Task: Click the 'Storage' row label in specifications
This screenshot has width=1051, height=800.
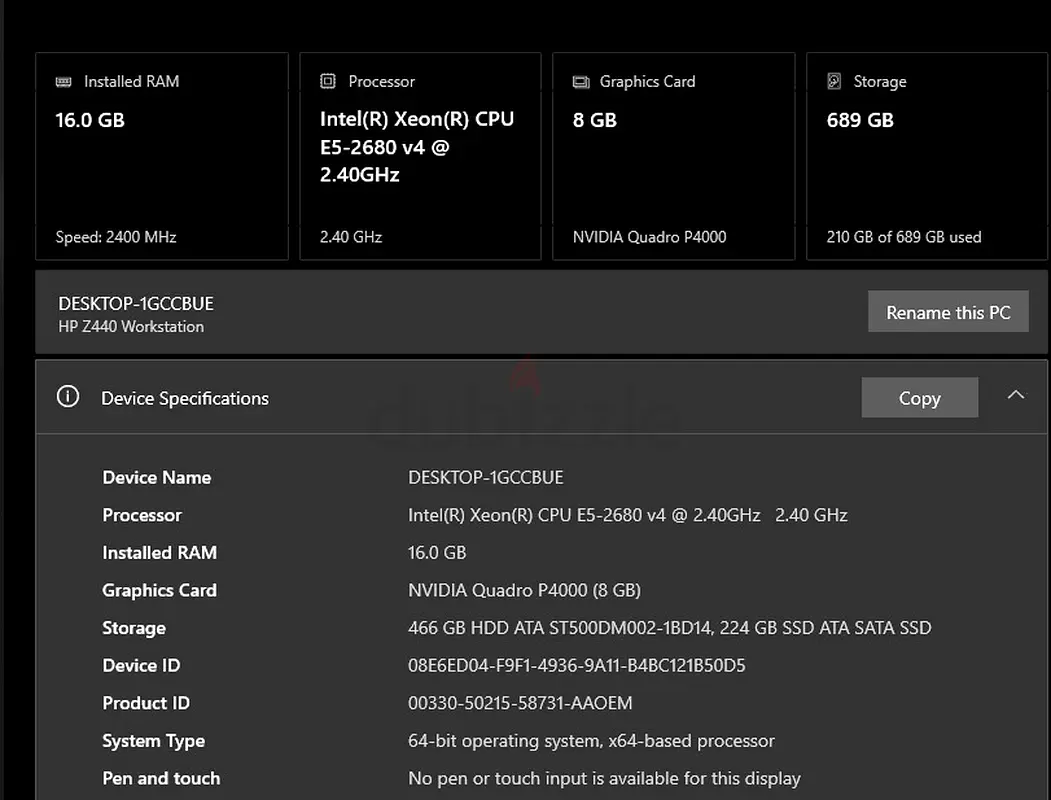Action: [134, 628]
